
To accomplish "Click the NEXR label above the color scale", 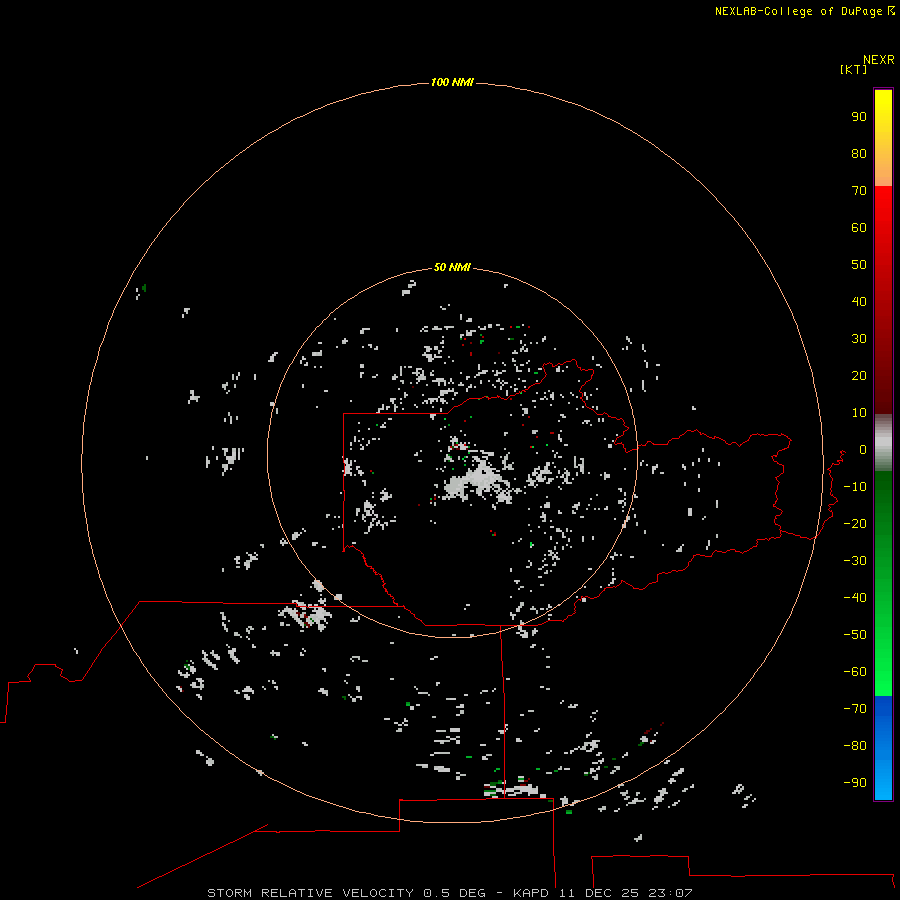I will click(x=879, y=60).
